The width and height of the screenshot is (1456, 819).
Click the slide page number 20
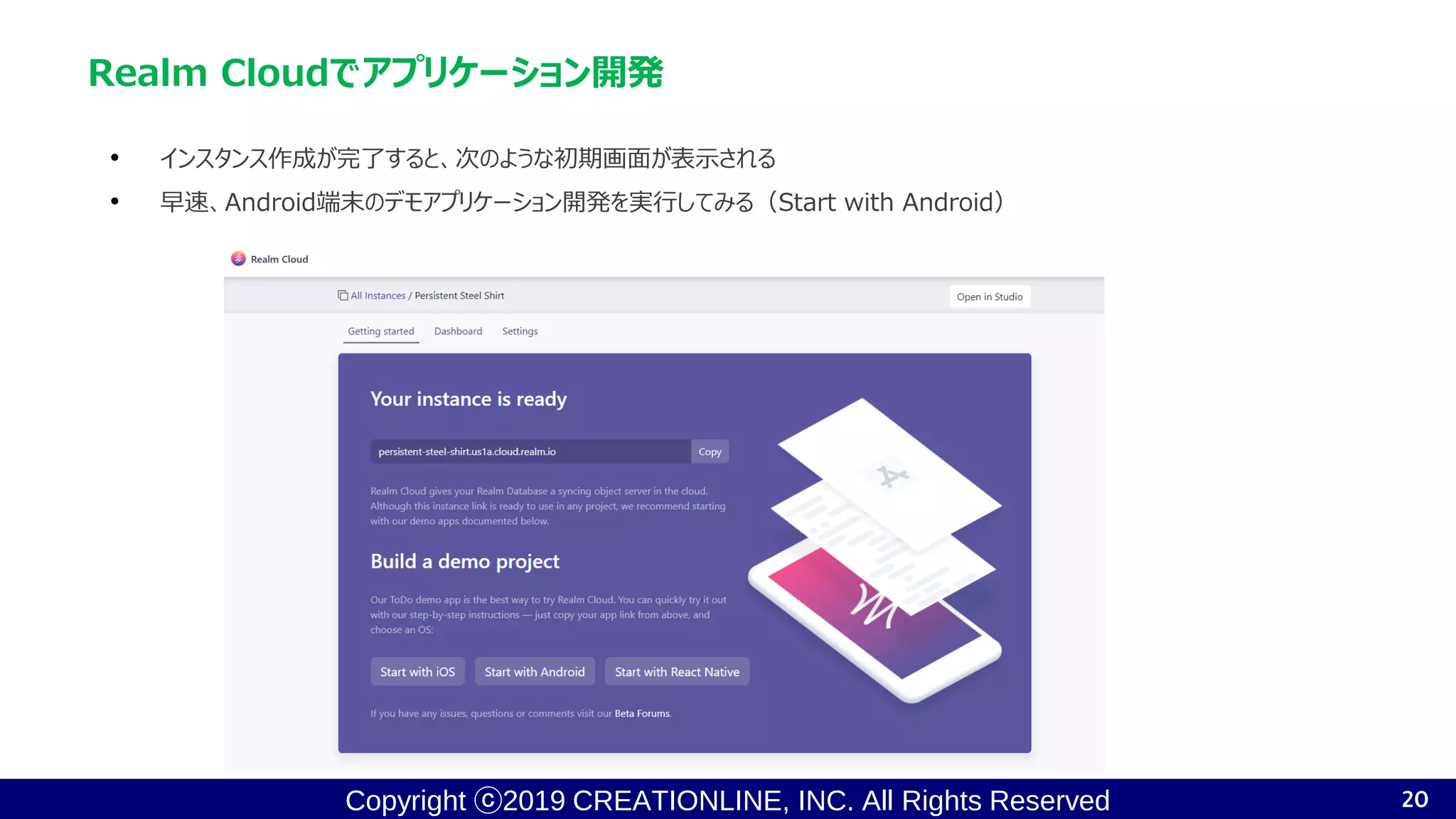coord(1415,799)
